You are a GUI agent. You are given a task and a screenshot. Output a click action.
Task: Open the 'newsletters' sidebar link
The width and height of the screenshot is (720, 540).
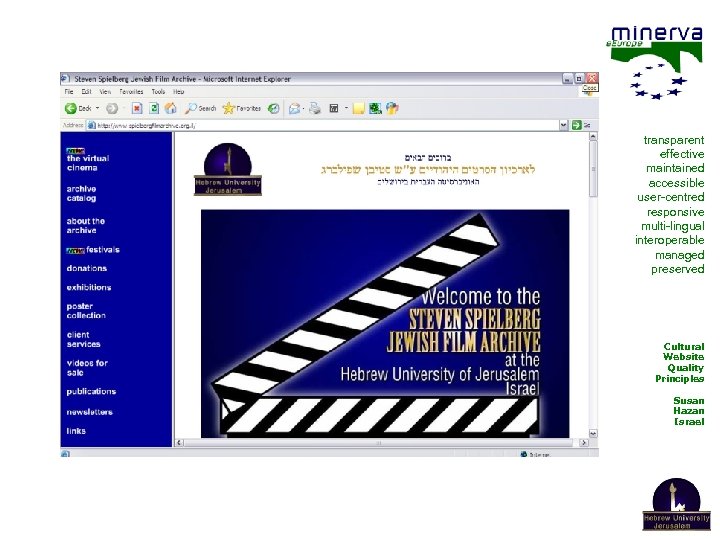click(x=90, y=412)
